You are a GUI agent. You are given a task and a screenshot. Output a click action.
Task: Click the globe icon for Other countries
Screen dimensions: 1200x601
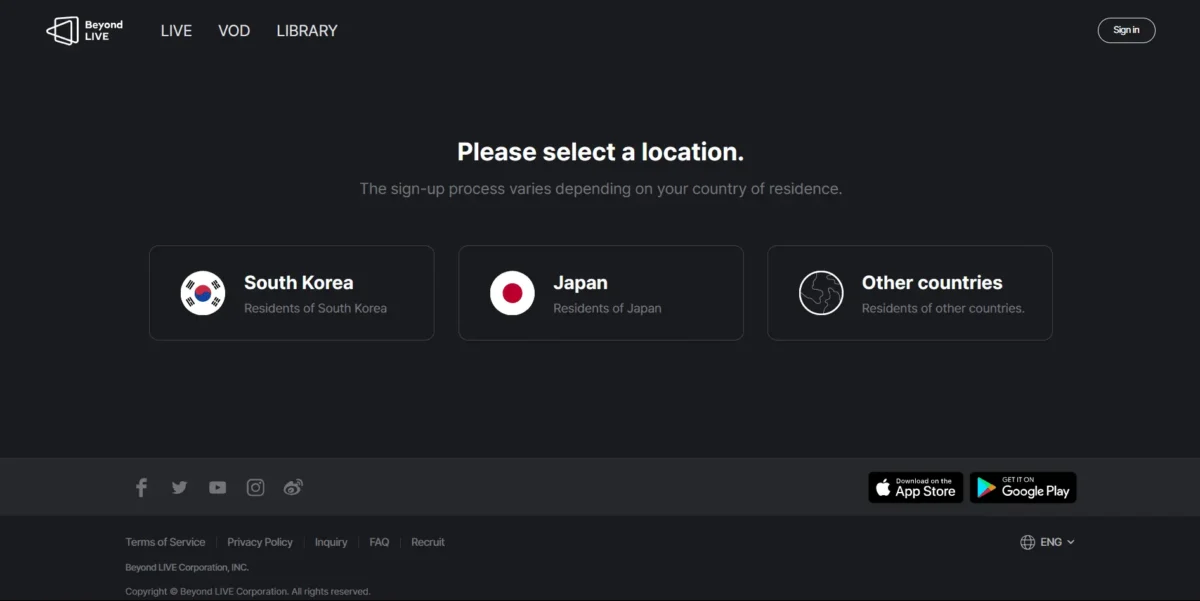[821, 293]
